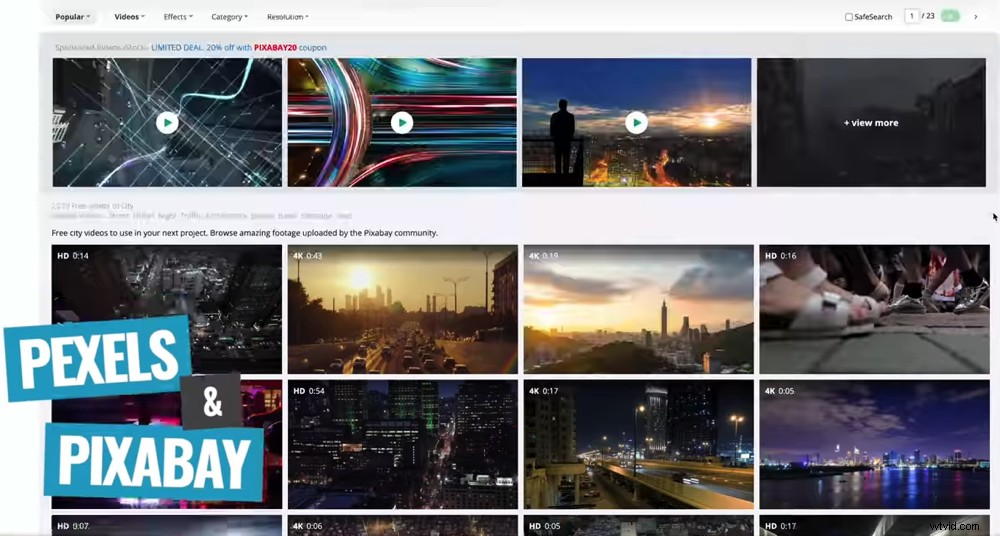Open the 4K 0:43 sunset traffic video

(402, 309)
